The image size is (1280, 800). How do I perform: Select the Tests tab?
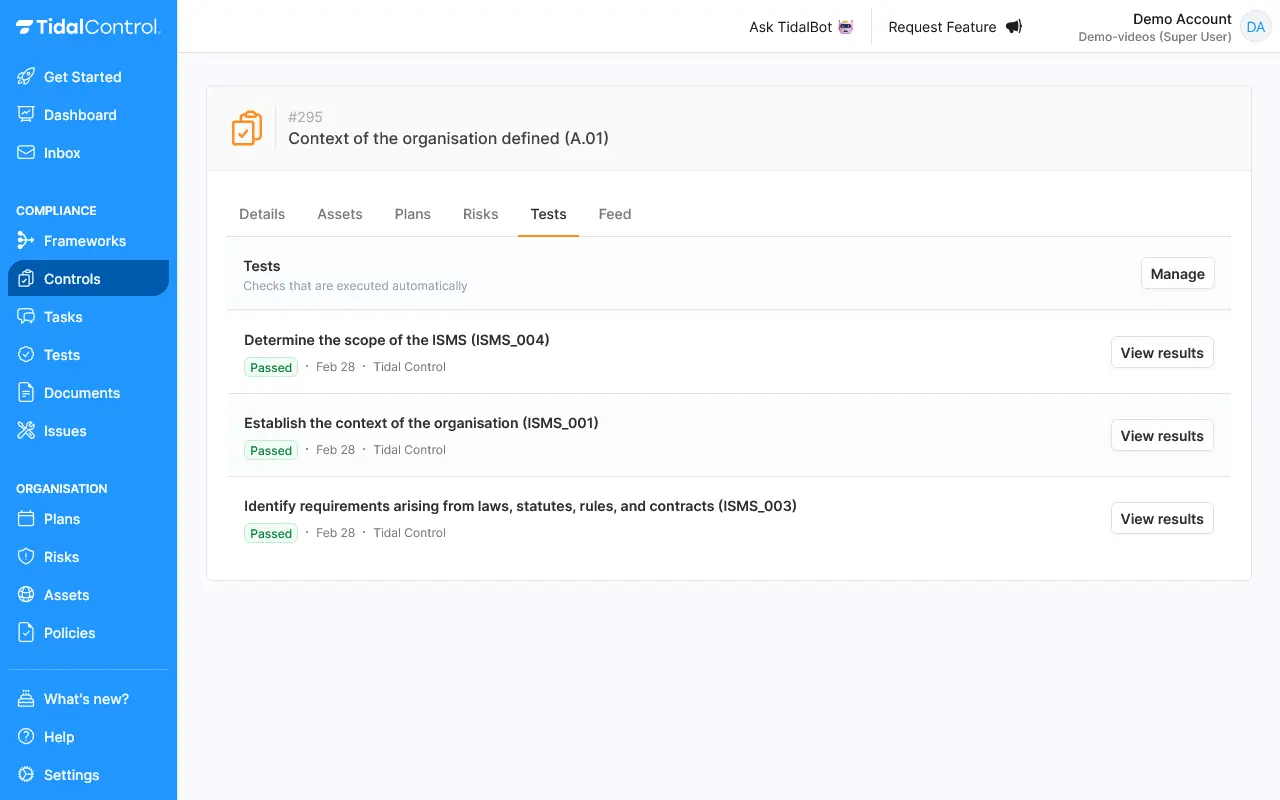(549, 214)
